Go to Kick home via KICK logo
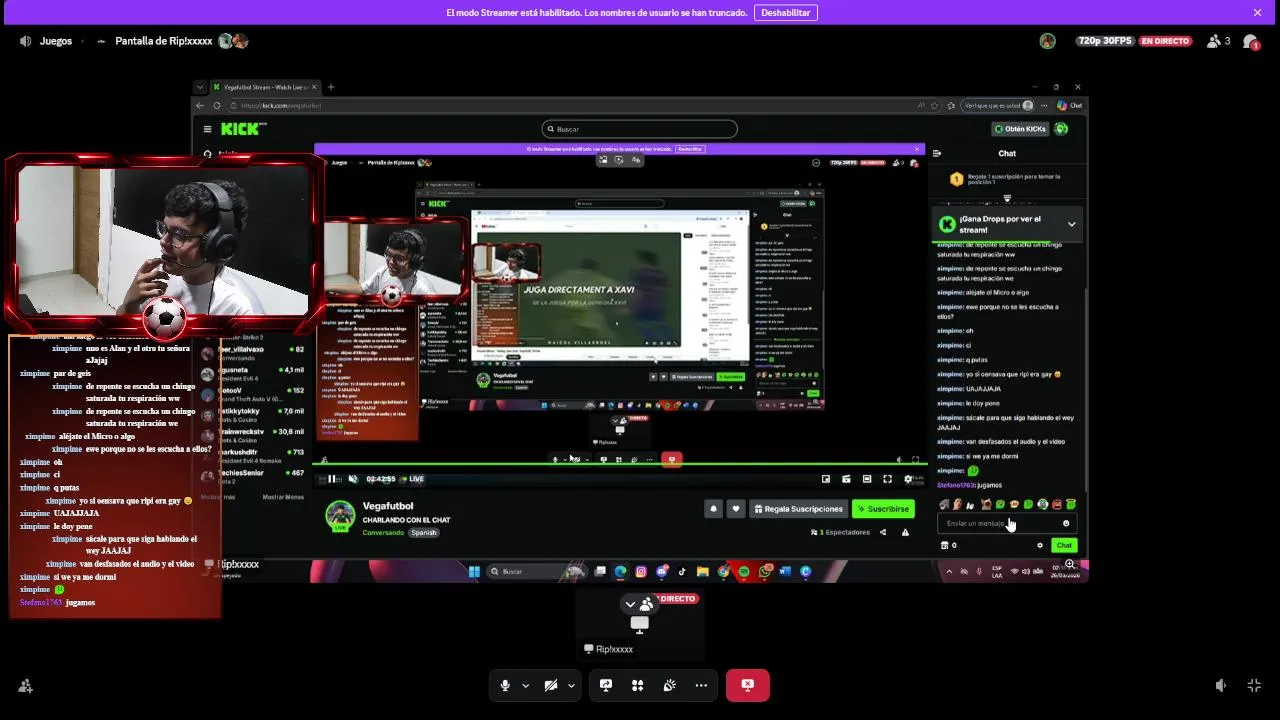 [x=244, y=129]
